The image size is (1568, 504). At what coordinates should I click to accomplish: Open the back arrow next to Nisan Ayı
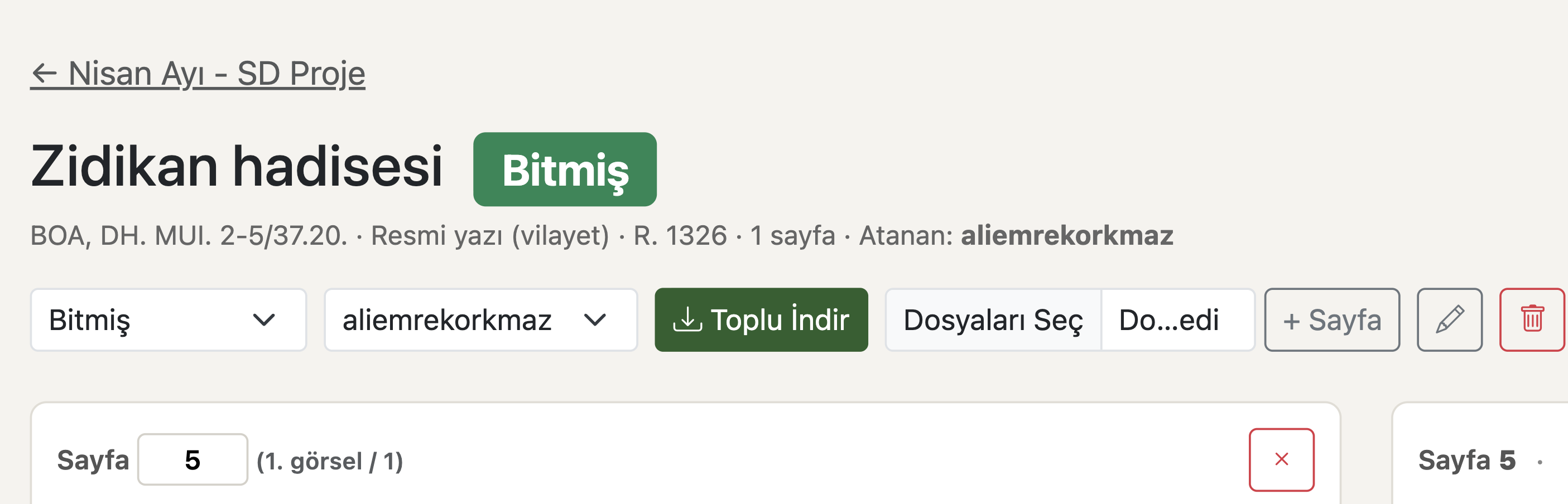pyautogui.click(x=45, y=72)
